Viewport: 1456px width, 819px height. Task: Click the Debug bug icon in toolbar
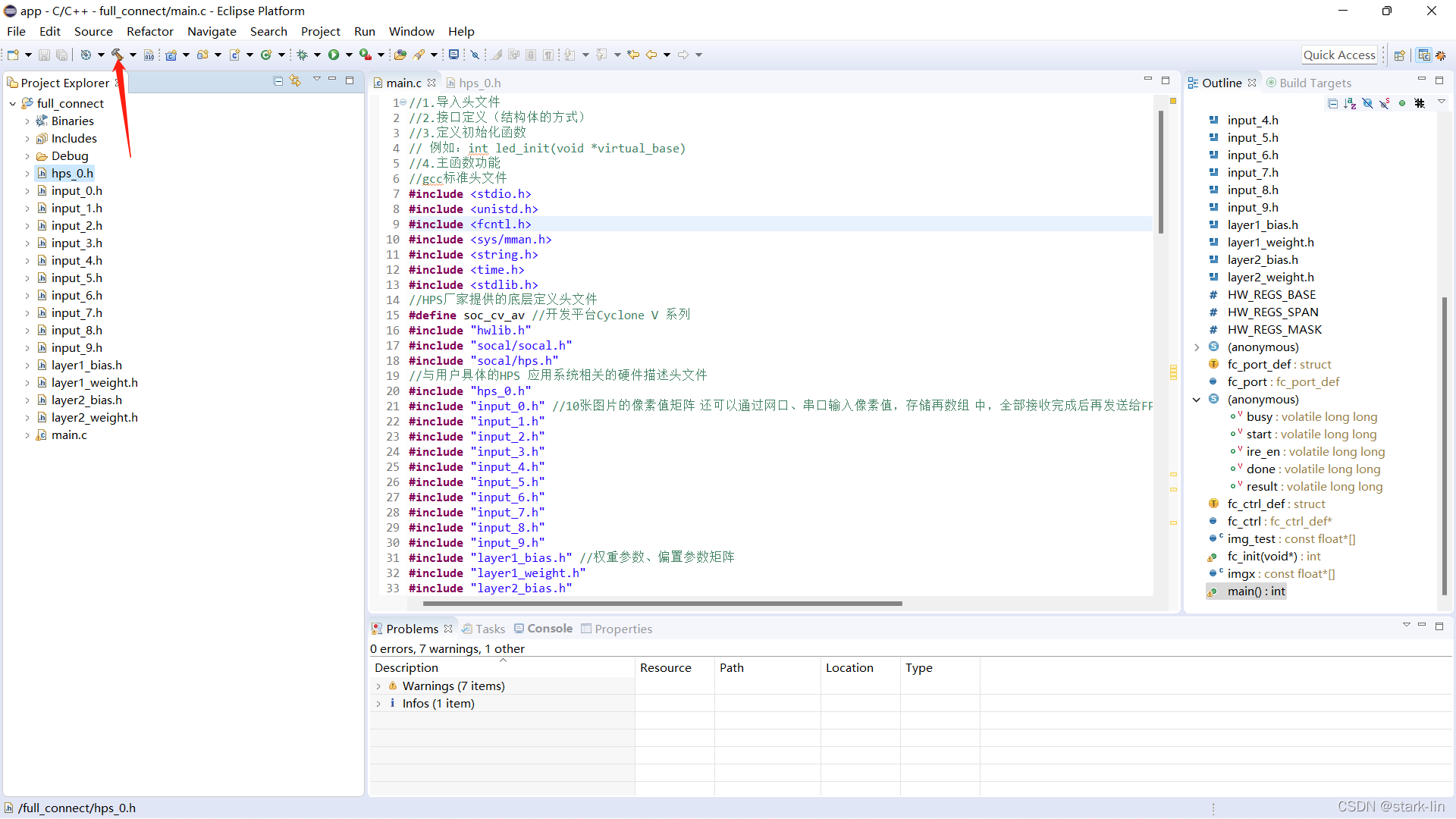[x=303, y=55]
